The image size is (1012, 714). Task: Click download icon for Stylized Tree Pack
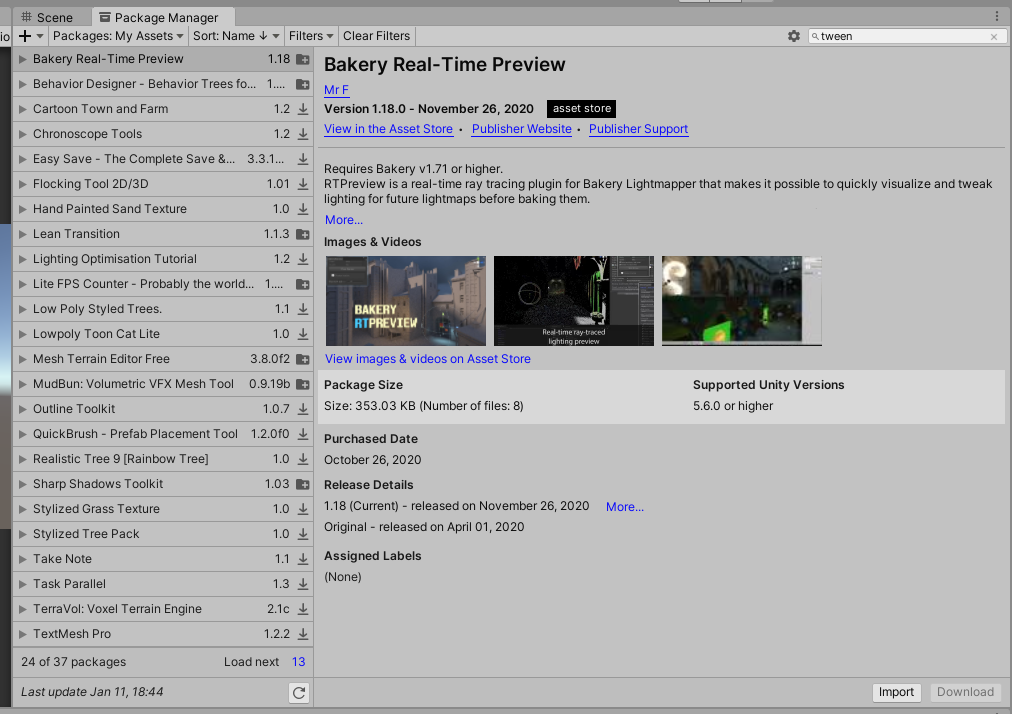point(303,535)
